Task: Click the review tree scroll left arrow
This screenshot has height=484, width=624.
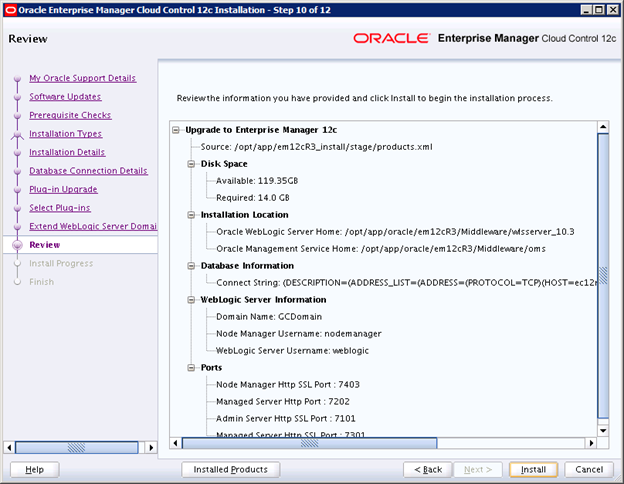Action: (x=176, y=443)
